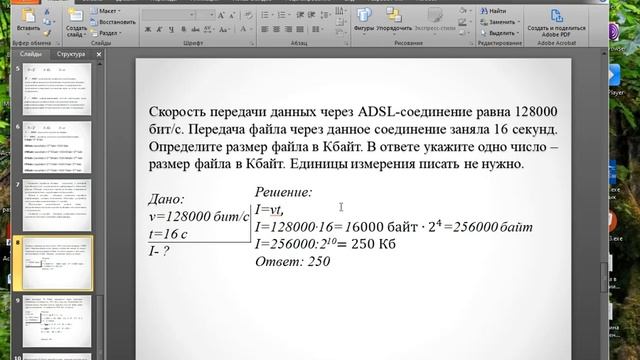Clear all text formatting icon

[249, 16]
